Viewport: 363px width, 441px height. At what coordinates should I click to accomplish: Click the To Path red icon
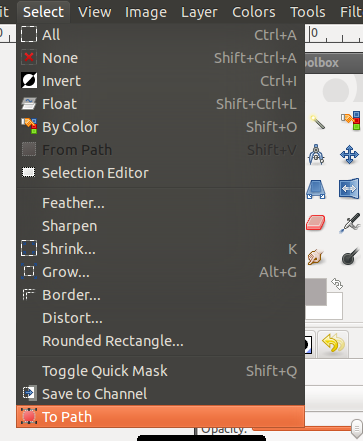(29, 416)
